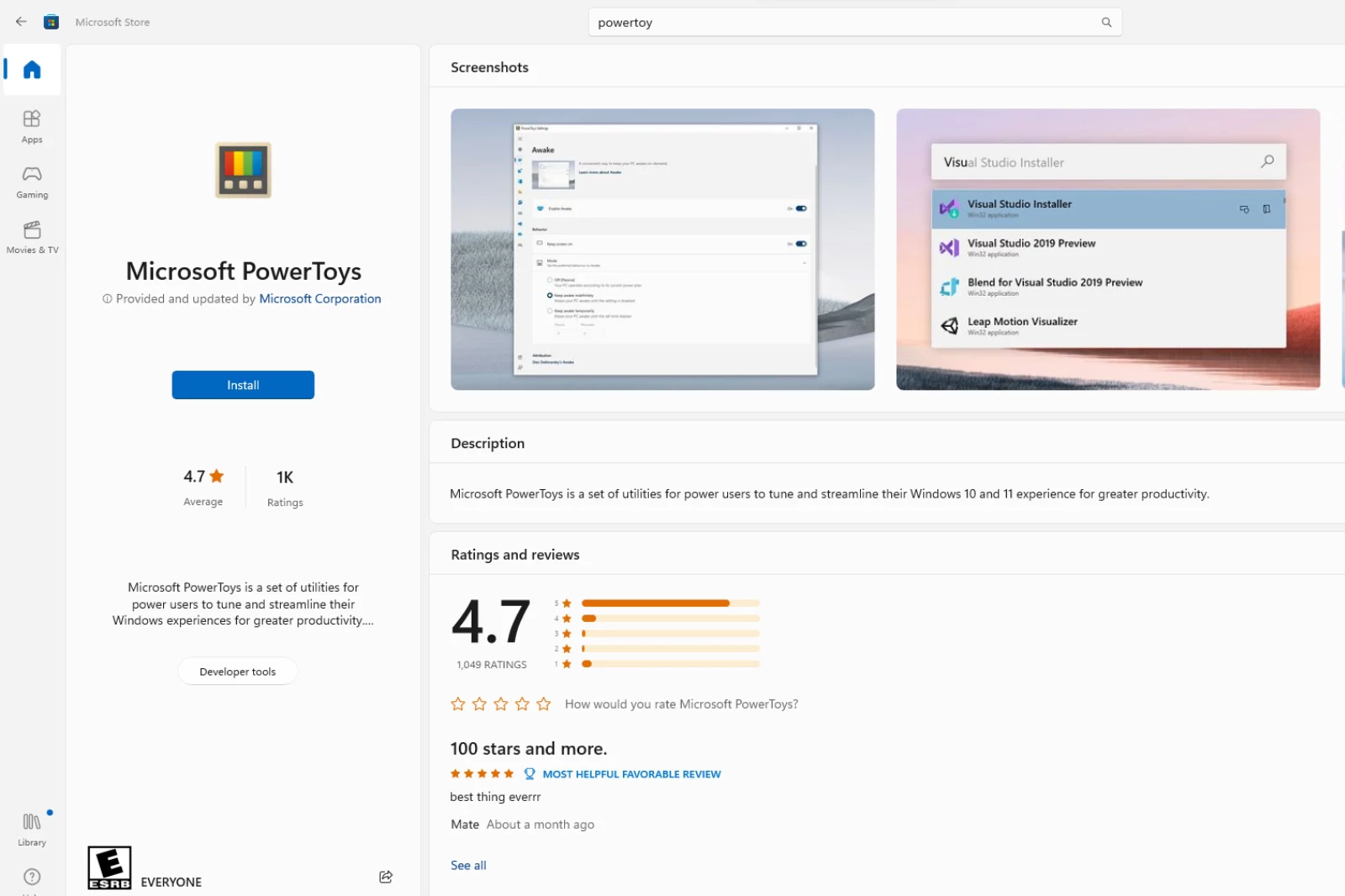The width and height of the screenshot is (1345, 896).
Task: Install Microsoft PowerToys
Action: tap(243, 385)
